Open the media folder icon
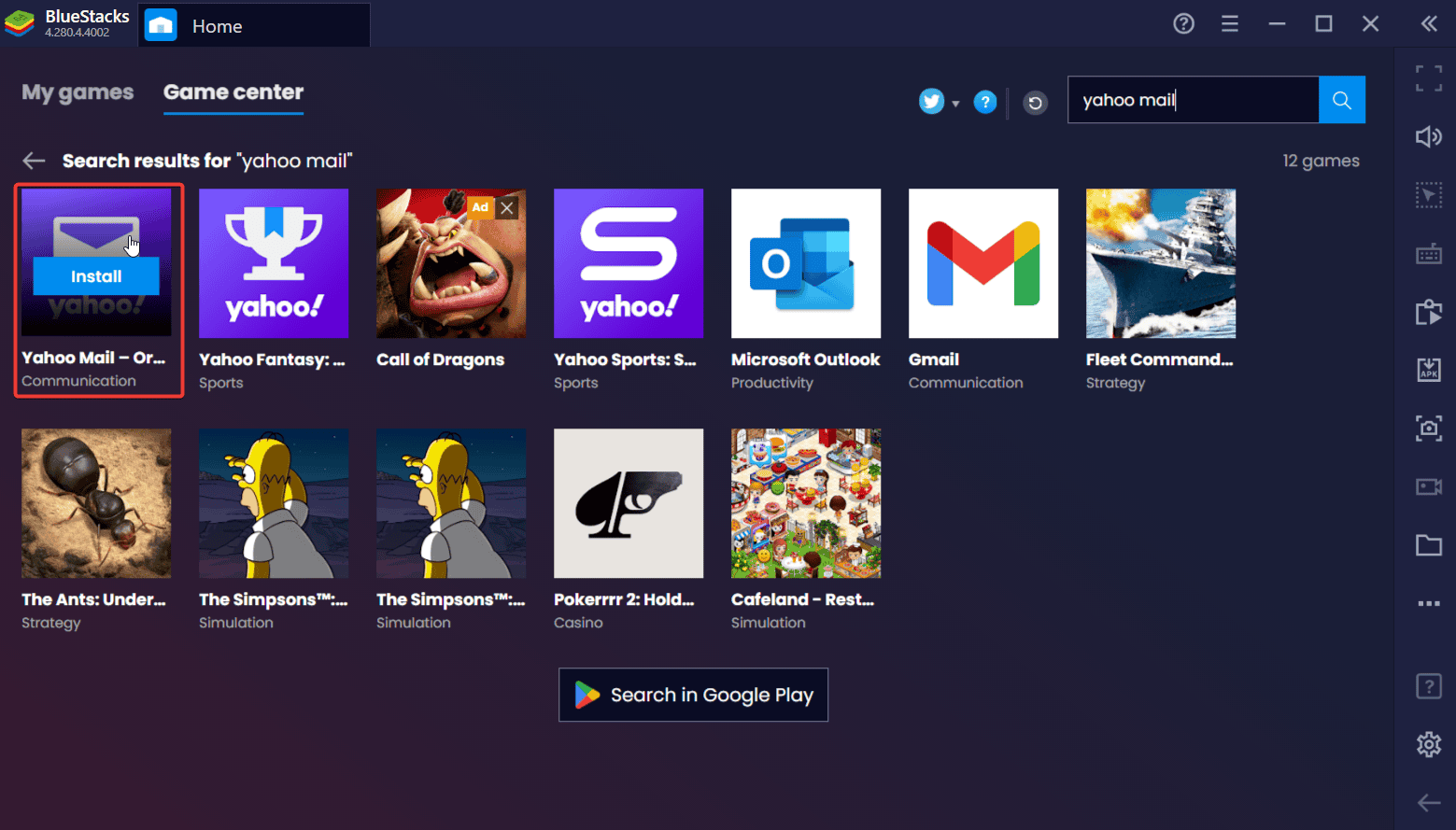 pos(1429,545)
